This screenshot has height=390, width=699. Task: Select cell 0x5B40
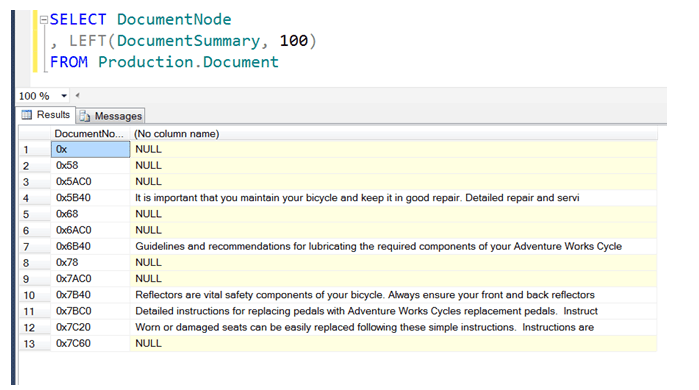pyautogui.click(x=90, y=197)
